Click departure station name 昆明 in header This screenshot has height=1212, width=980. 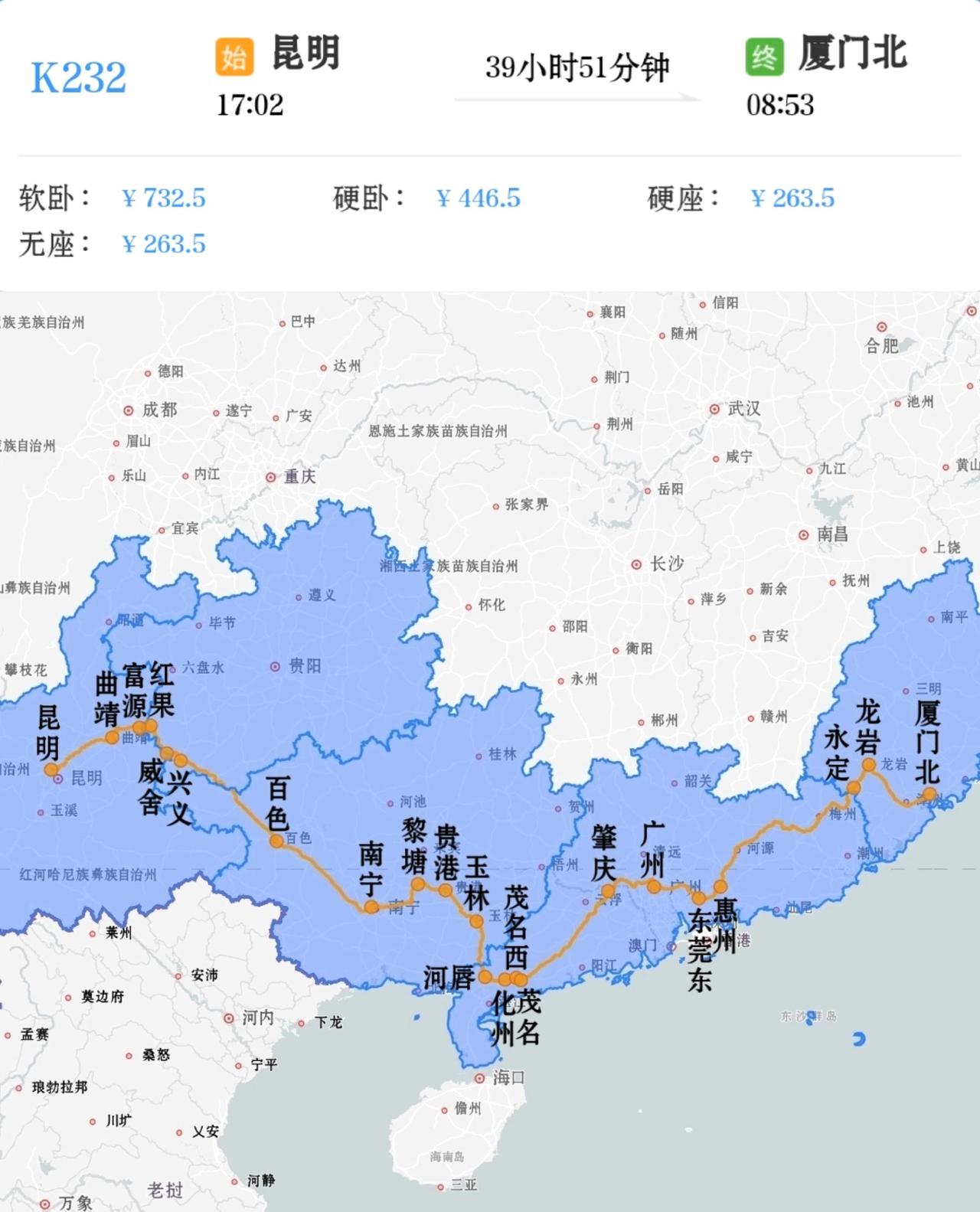pyautogui.click(x=305, y=54)
